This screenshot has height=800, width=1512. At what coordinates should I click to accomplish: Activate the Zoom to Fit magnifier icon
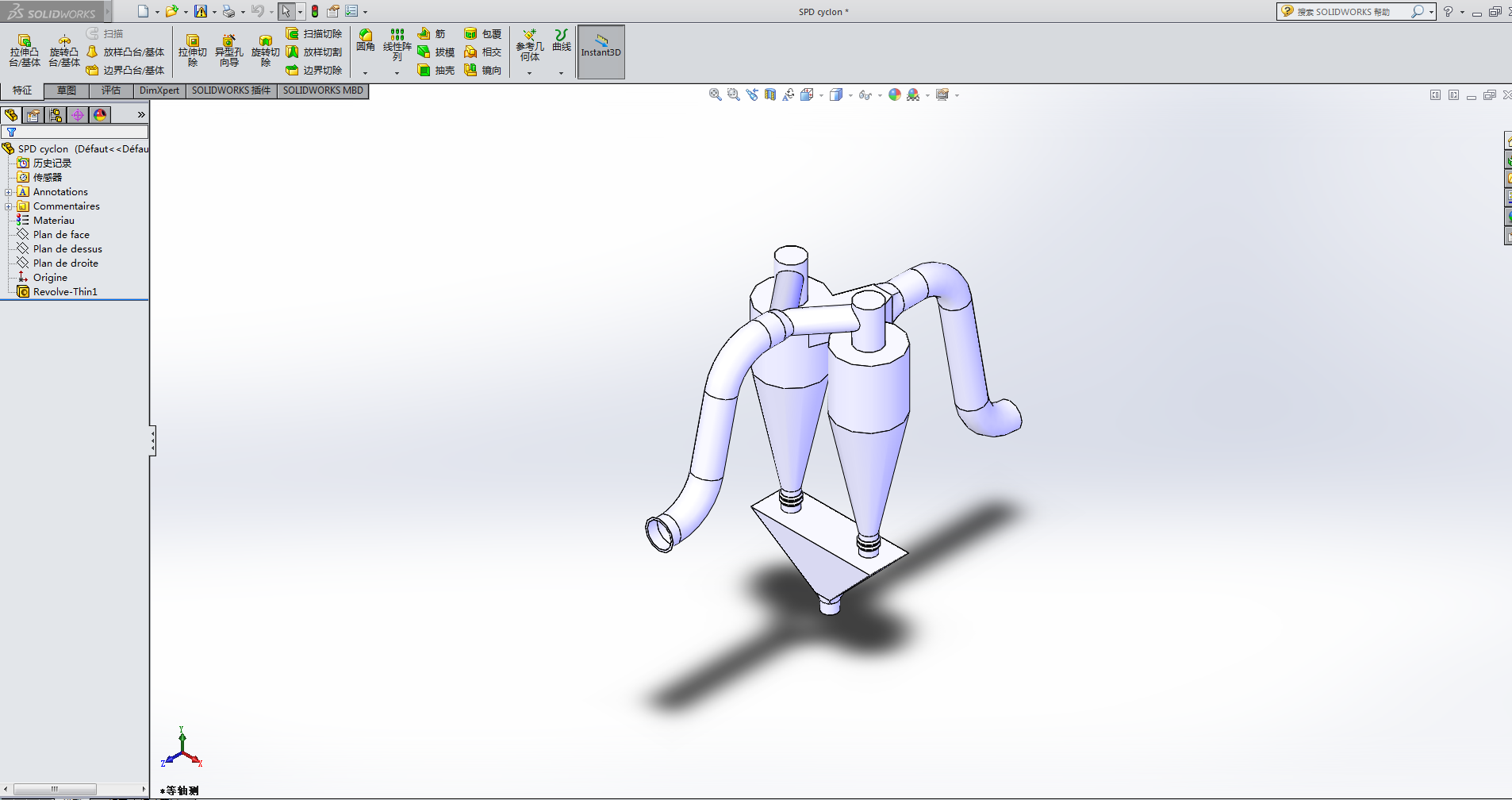pyautogui.click(x=715, y=94)
